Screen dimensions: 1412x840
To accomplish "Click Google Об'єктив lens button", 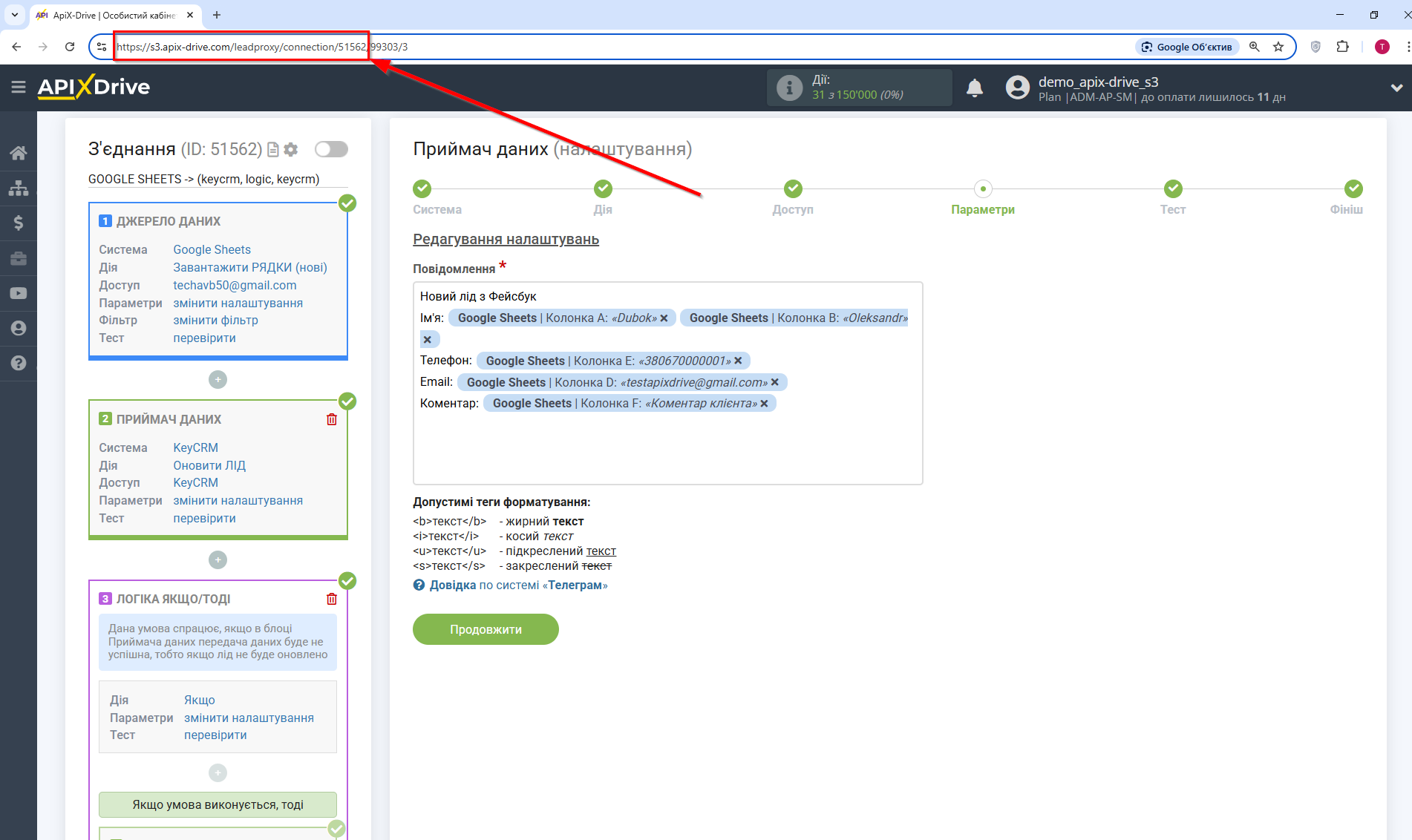I will [1186, 47].
